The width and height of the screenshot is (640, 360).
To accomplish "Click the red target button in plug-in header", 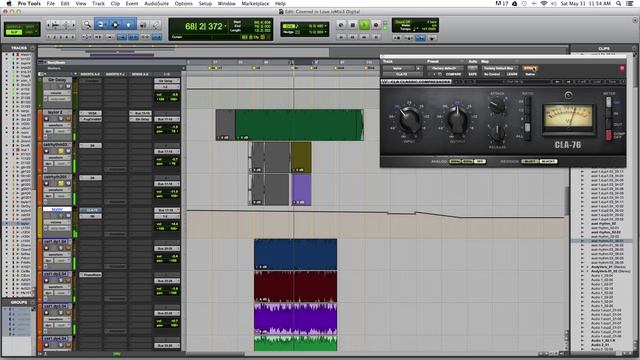I will tap(622, 68).
